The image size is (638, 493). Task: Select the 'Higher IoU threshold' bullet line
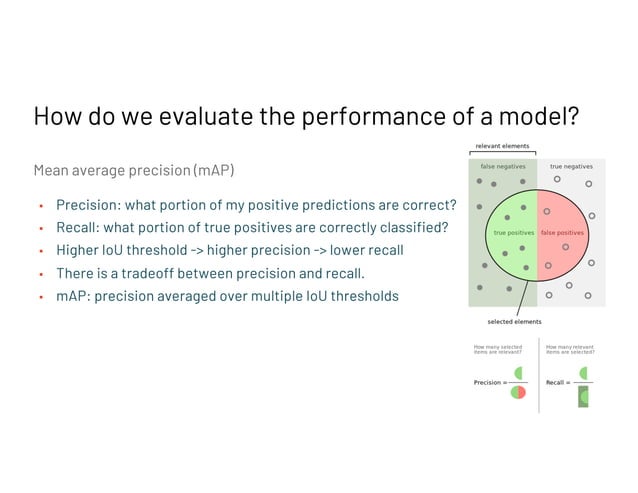click(230, 250)
